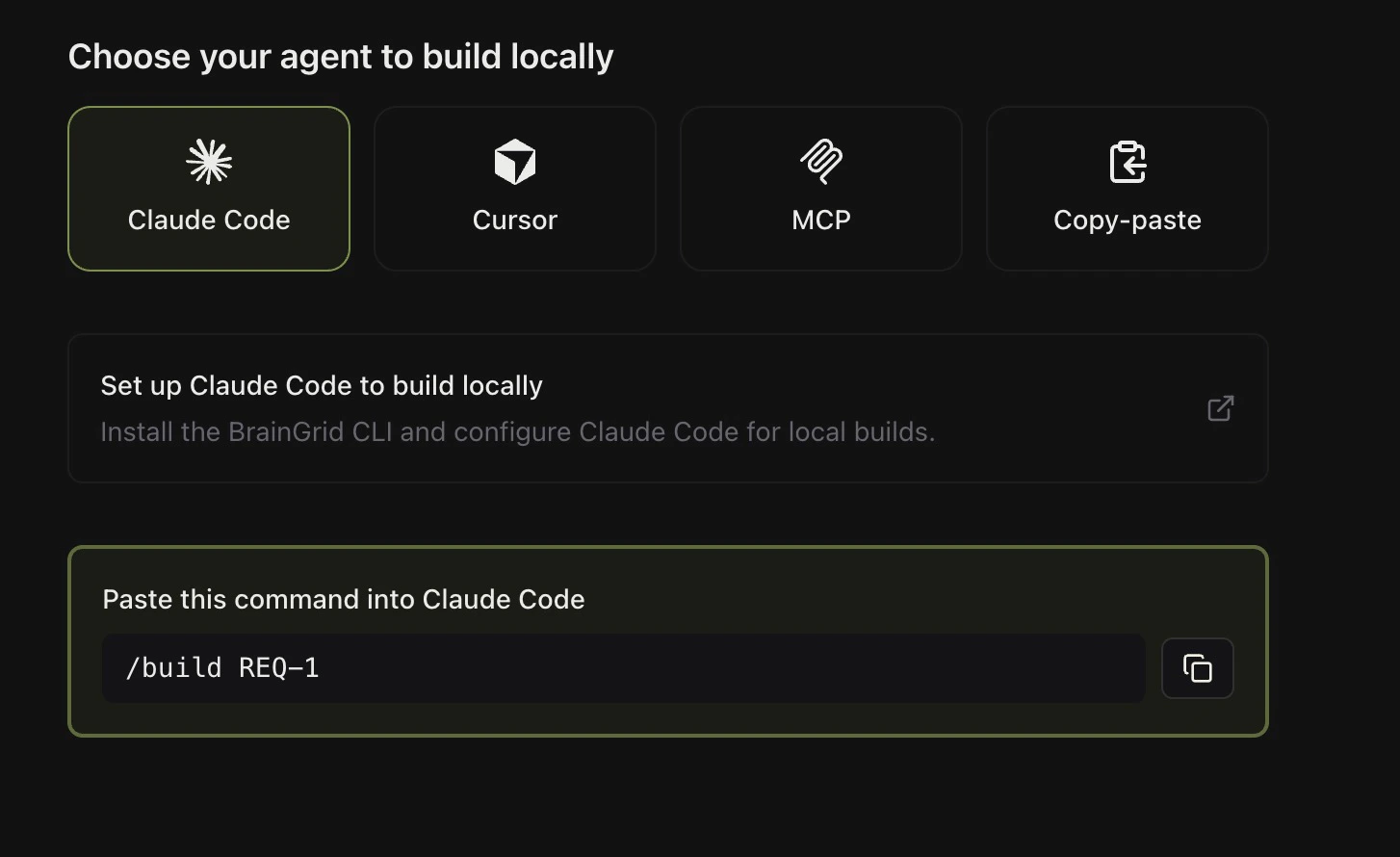Click the Cursor cube icon
This screenshot has height=857, width=1400.
tap(514, 162)
